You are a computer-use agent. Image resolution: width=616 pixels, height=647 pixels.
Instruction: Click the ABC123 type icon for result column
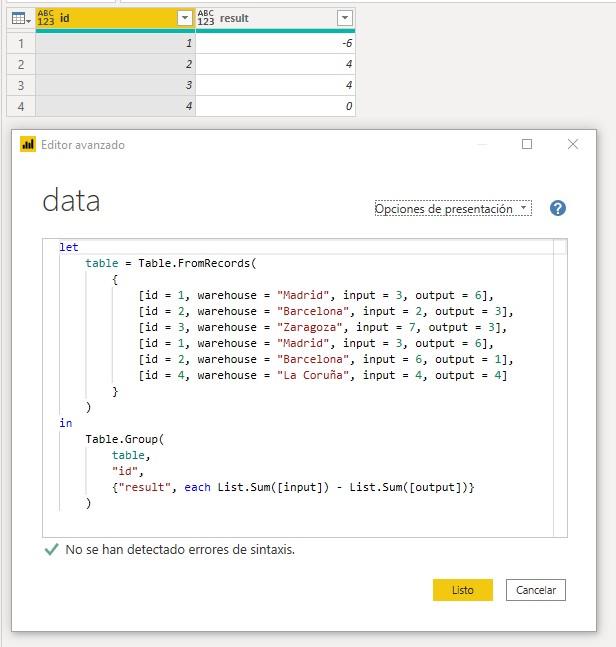(206, 18)
